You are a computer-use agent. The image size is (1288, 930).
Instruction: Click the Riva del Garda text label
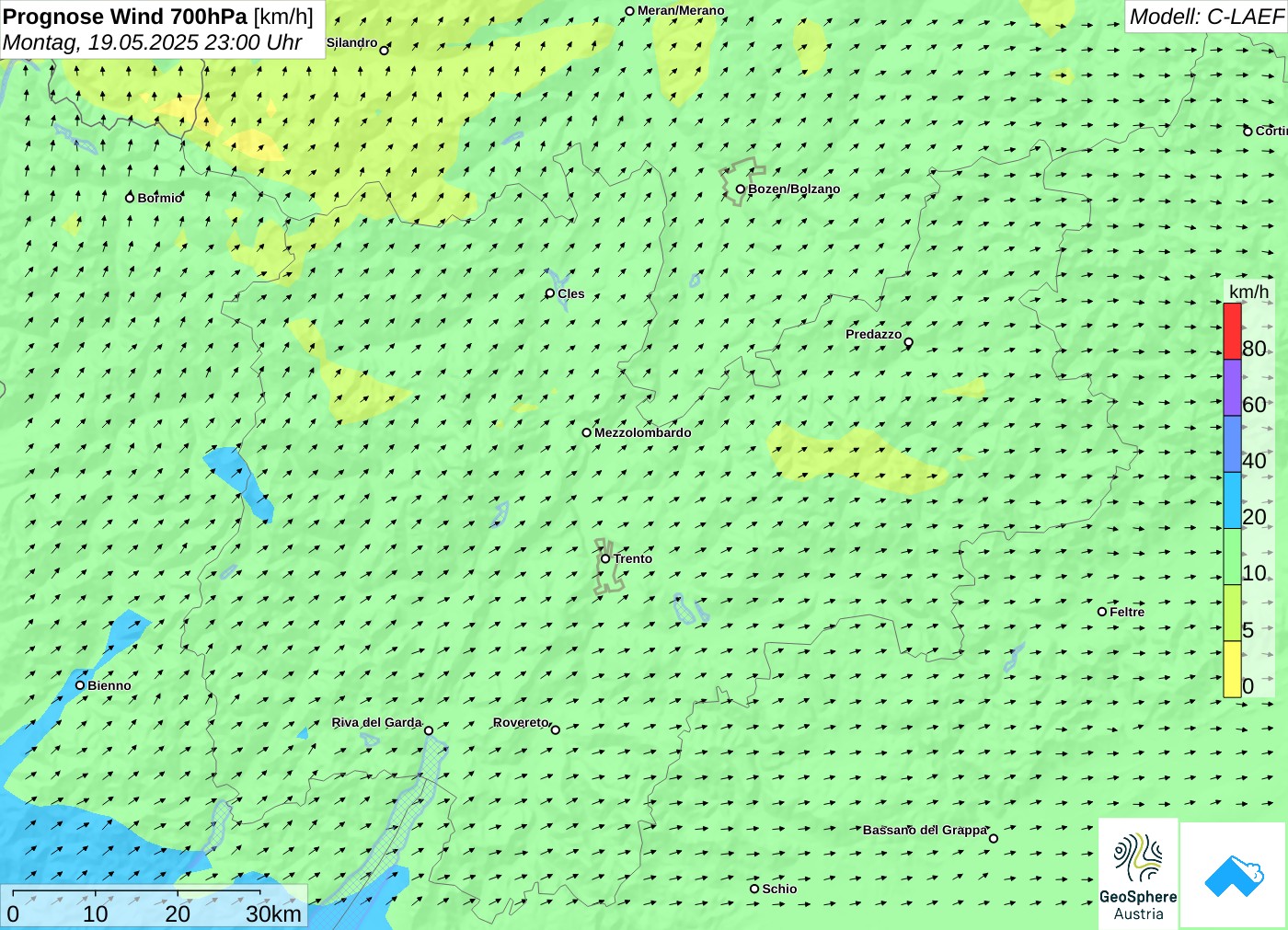tap(376, 722)
